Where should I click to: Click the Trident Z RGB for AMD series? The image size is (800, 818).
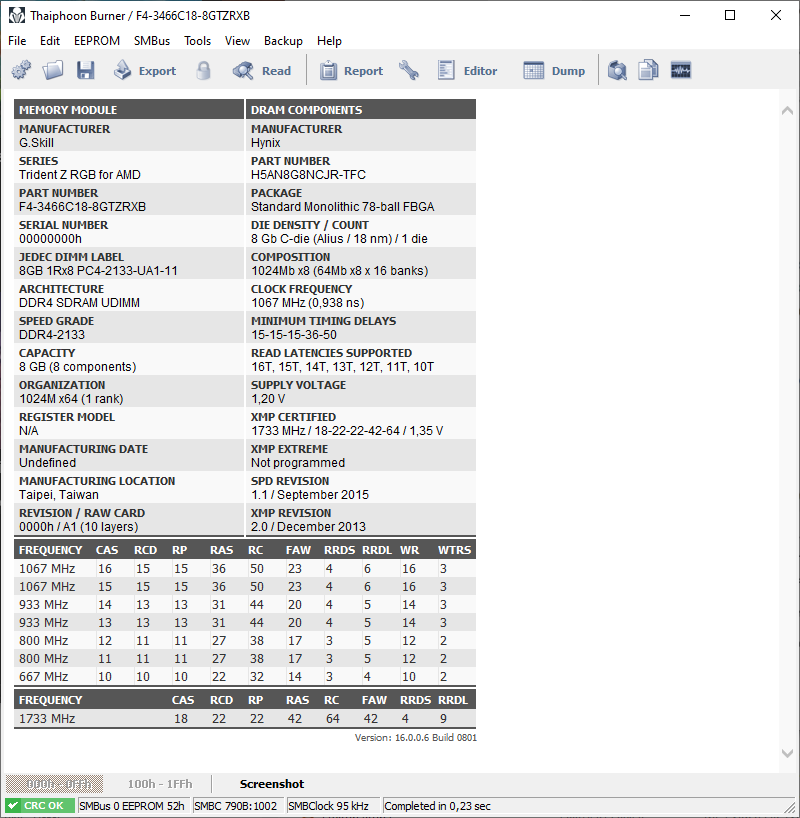coord(80,175)
